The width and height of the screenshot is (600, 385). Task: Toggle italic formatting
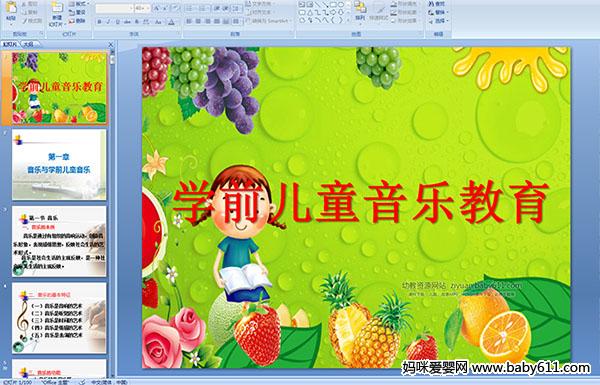(x=108, y=22)
